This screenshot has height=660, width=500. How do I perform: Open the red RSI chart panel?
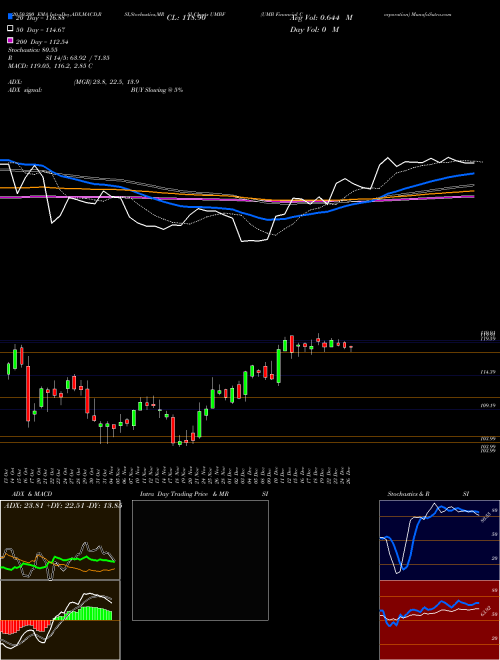[x=439, y=620]
